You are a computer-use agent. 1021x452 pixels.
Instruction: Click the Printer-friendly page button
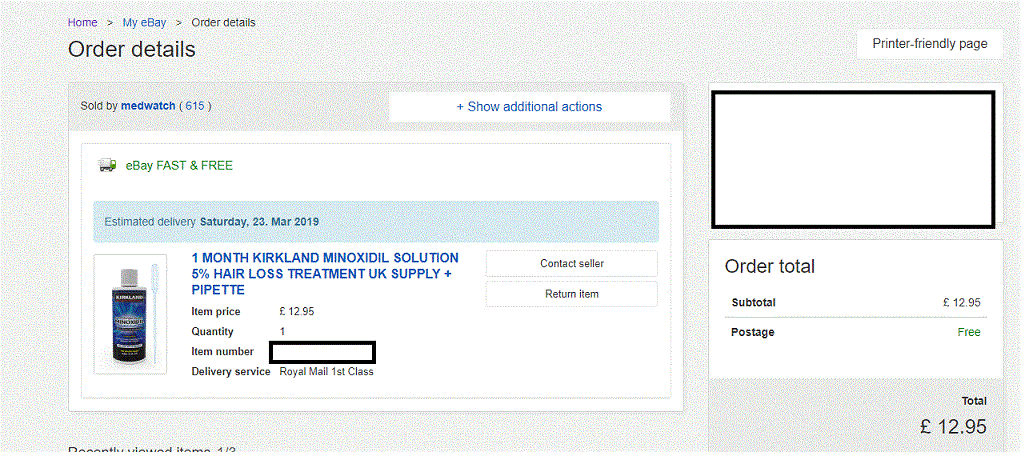point(930,44)
